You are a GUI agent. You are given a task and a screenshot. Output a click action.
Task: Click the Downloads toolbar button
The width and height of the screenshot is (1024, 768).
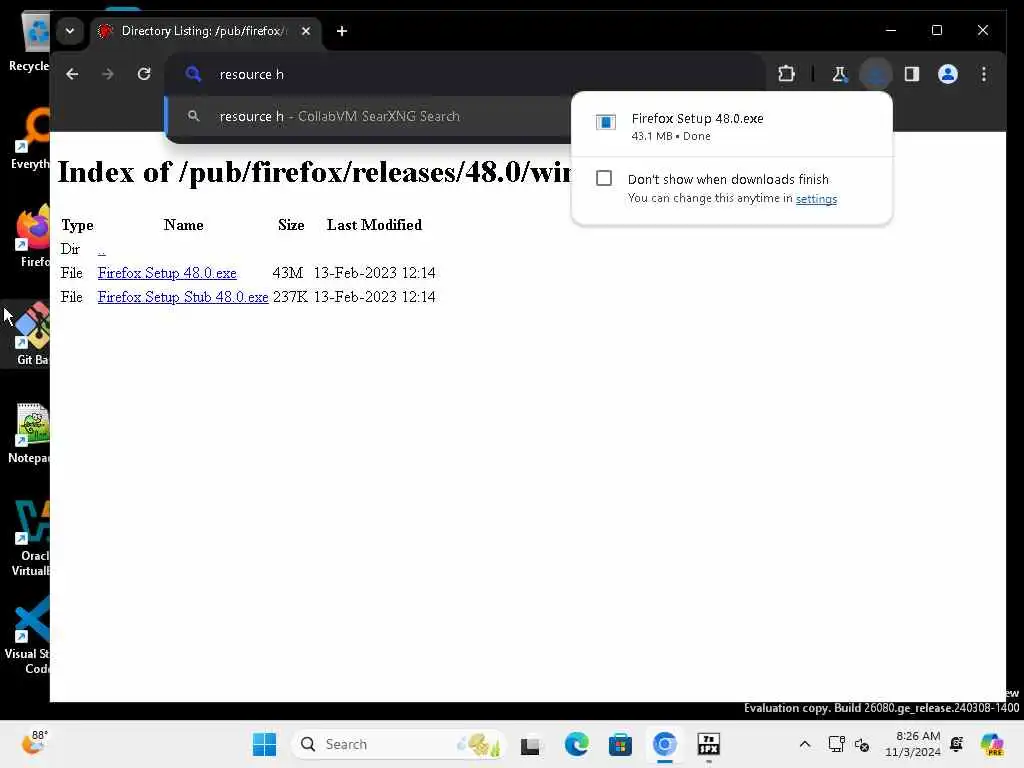click(x=876, y=74)
